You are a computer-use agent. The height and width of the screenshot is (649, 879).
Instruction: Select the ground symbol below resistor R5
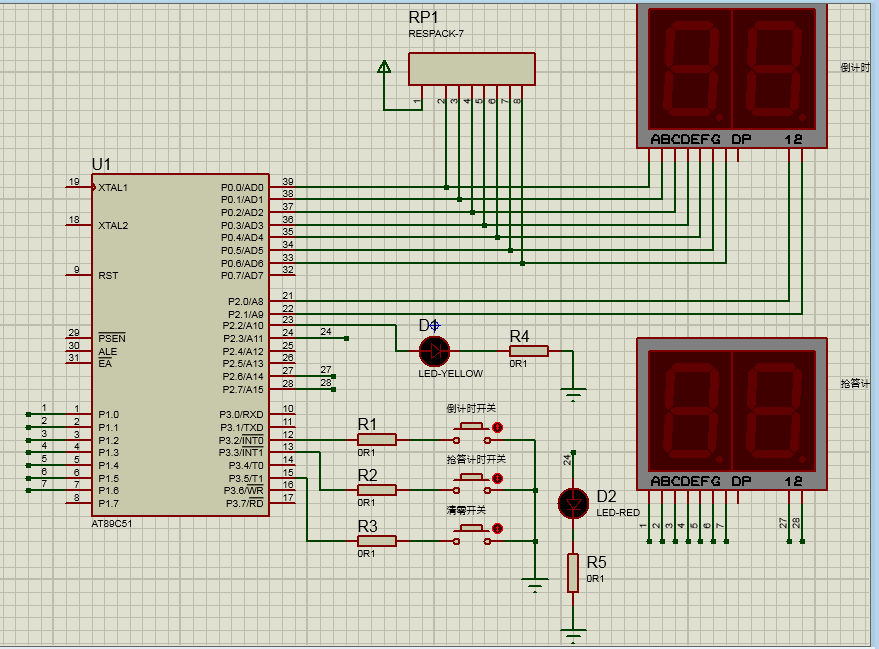[573, 636]
